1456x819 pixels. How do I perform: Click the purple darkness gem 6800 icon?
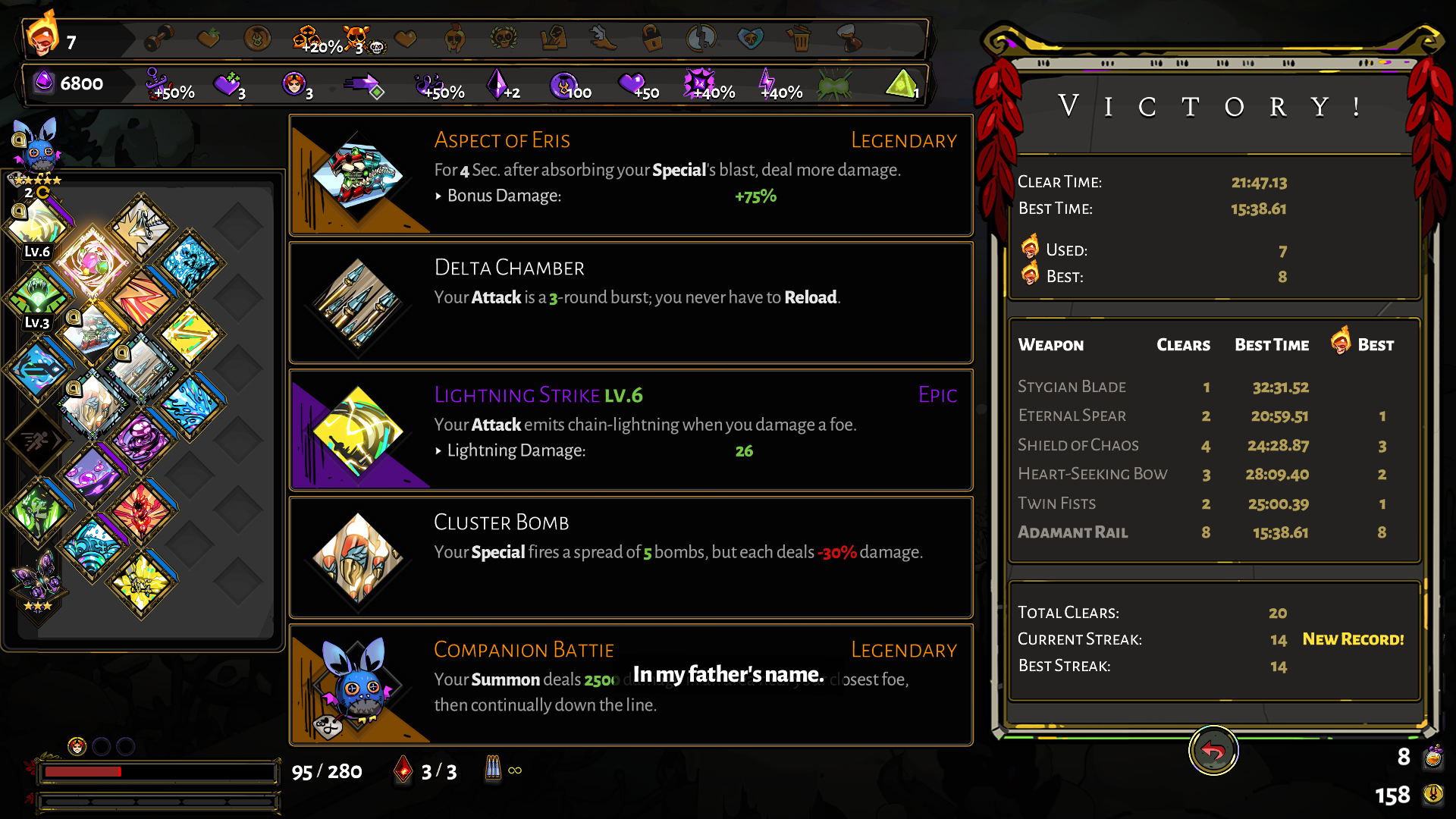(x=44, y=81)
